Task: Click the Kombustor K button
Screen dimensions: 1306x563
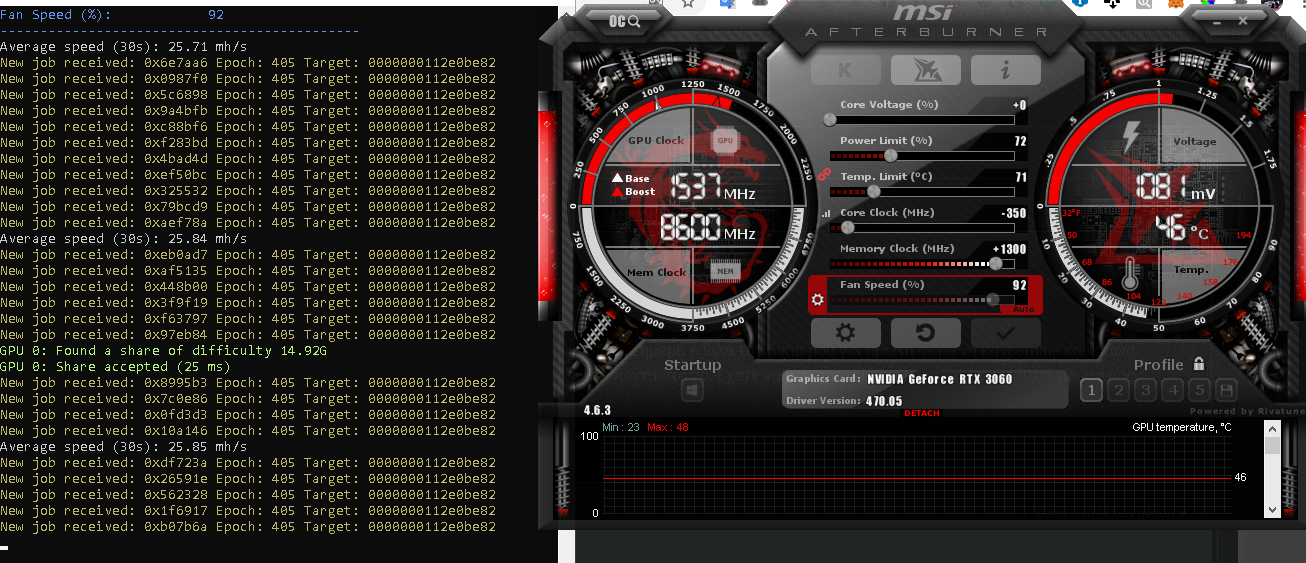Action: coord(845,70)
